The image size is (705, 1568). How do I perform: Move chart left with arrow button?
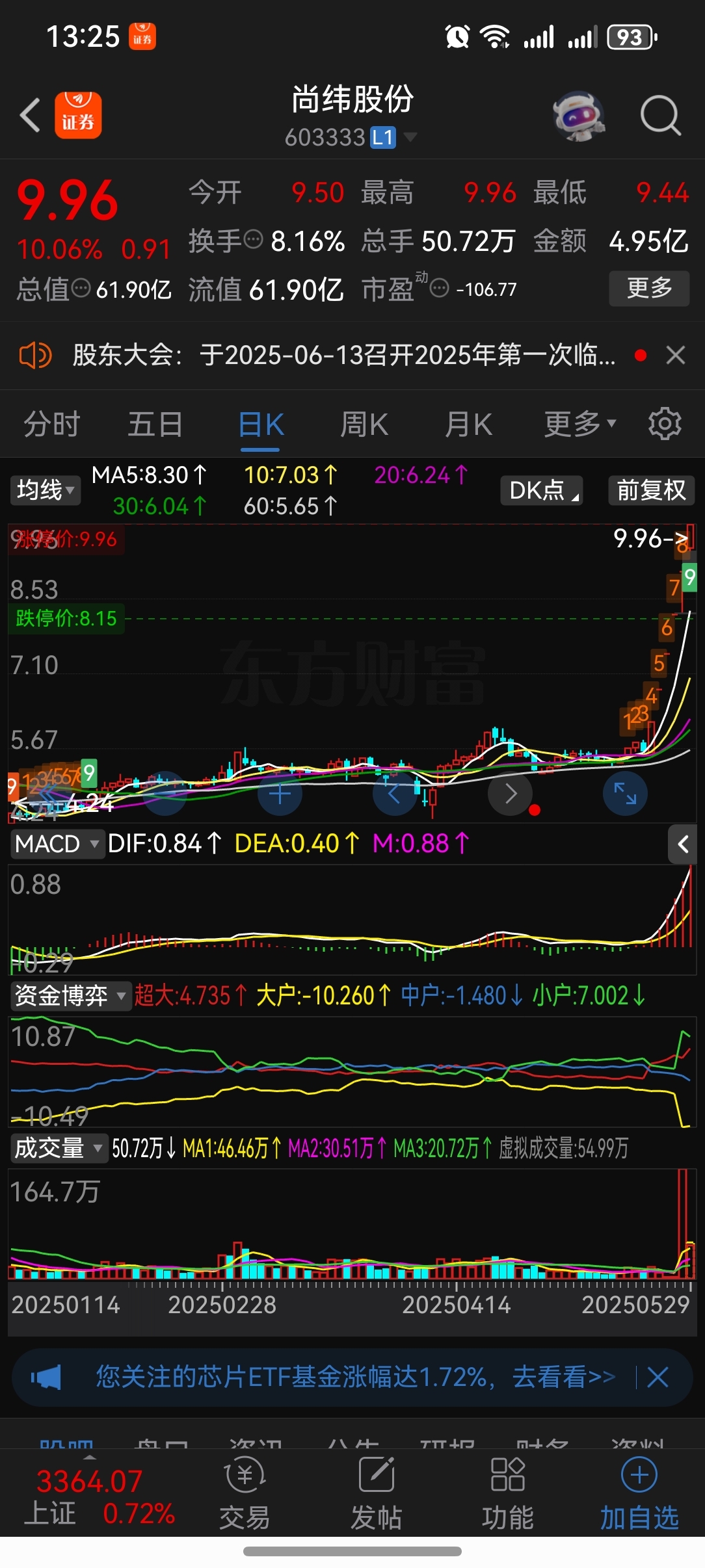395,794
